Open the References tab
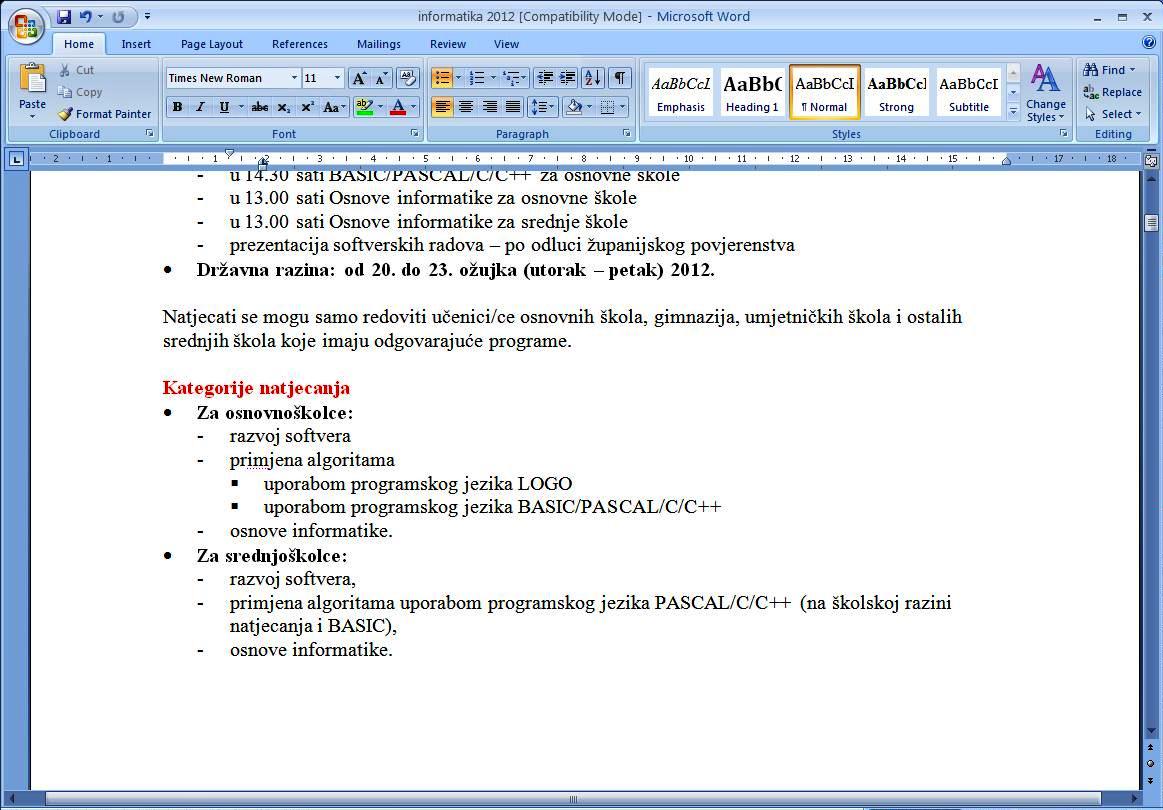The width and height of the screenshot is (1163, 810). (300, 44)
